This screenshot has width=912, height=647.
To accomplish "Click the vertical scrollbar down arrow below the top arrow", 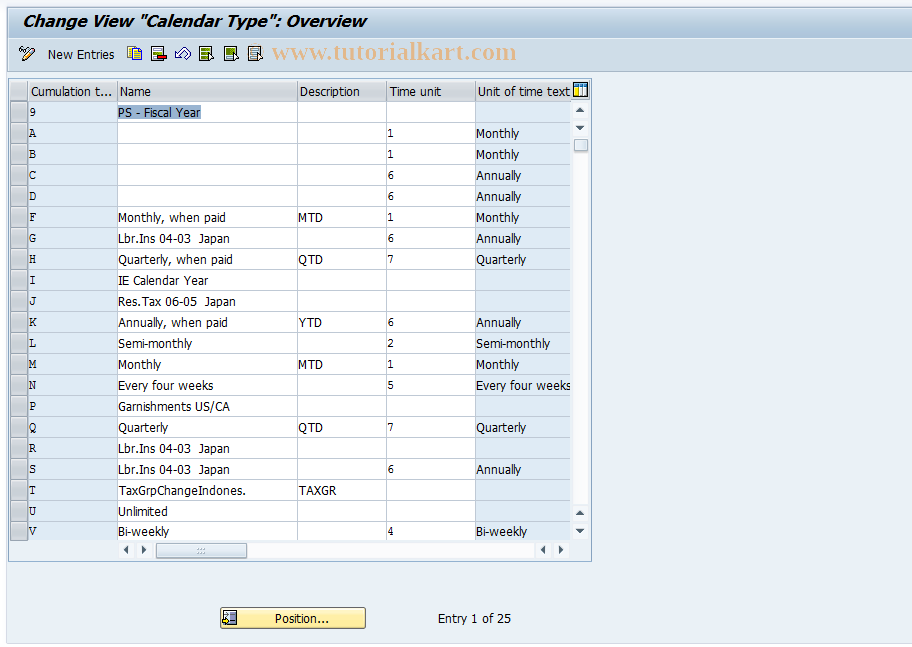I will (580, 127).
